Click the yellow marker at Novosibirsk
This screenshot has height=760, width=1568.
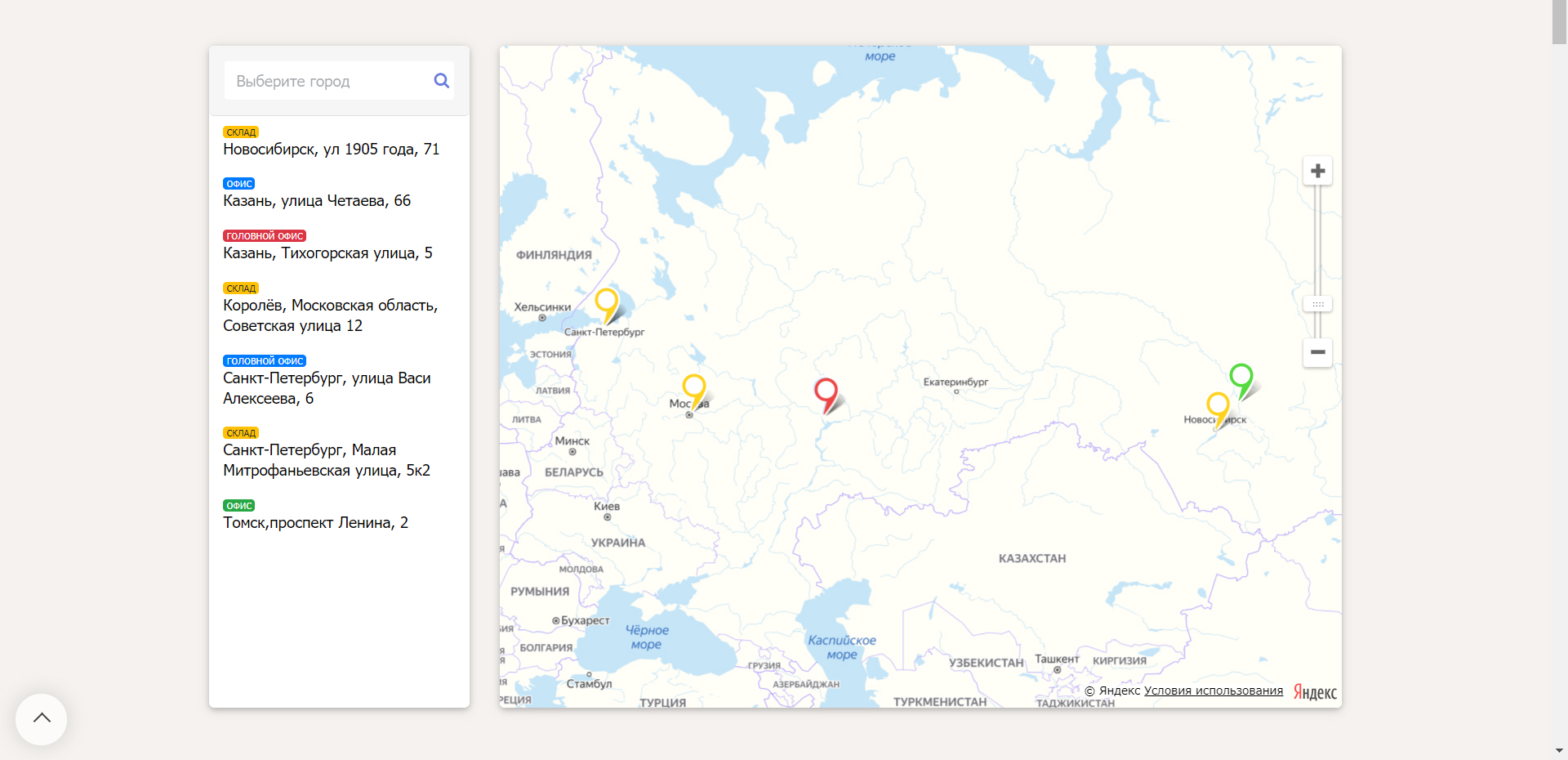click(x=1218, y=405)
